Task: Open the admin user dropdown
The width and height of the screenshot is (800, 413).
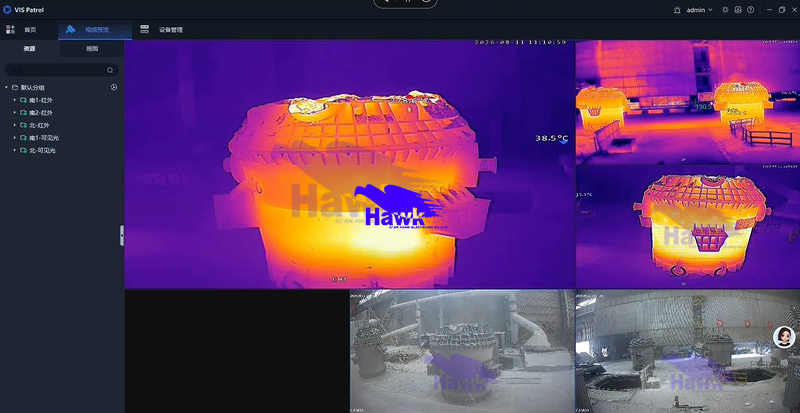Action: pyautogui.click(x=699, y=10)
